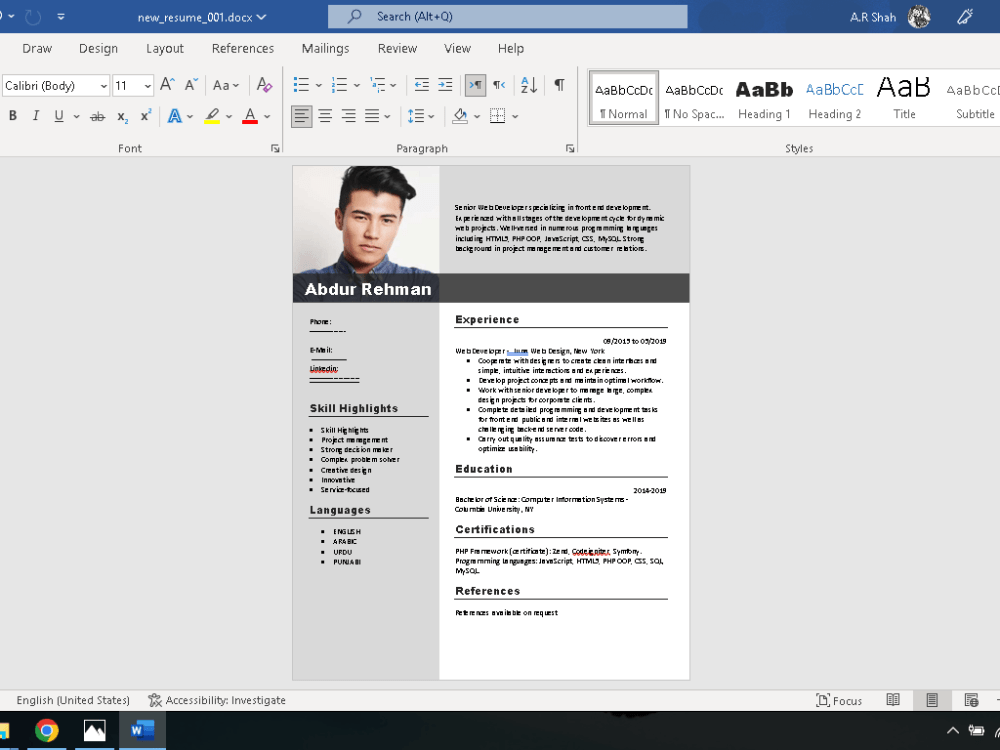Viewport: 1000px width, 750px height.
Task: Align text to the left
Action: [302, 116]
